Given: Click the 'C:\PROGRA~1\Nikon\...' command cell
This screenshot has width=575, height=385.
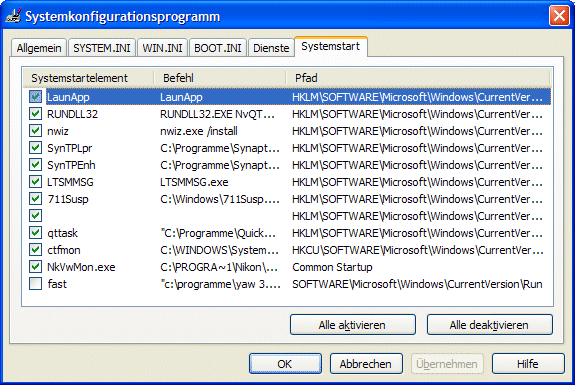Looking at the screenshot, I should [219, 267].
